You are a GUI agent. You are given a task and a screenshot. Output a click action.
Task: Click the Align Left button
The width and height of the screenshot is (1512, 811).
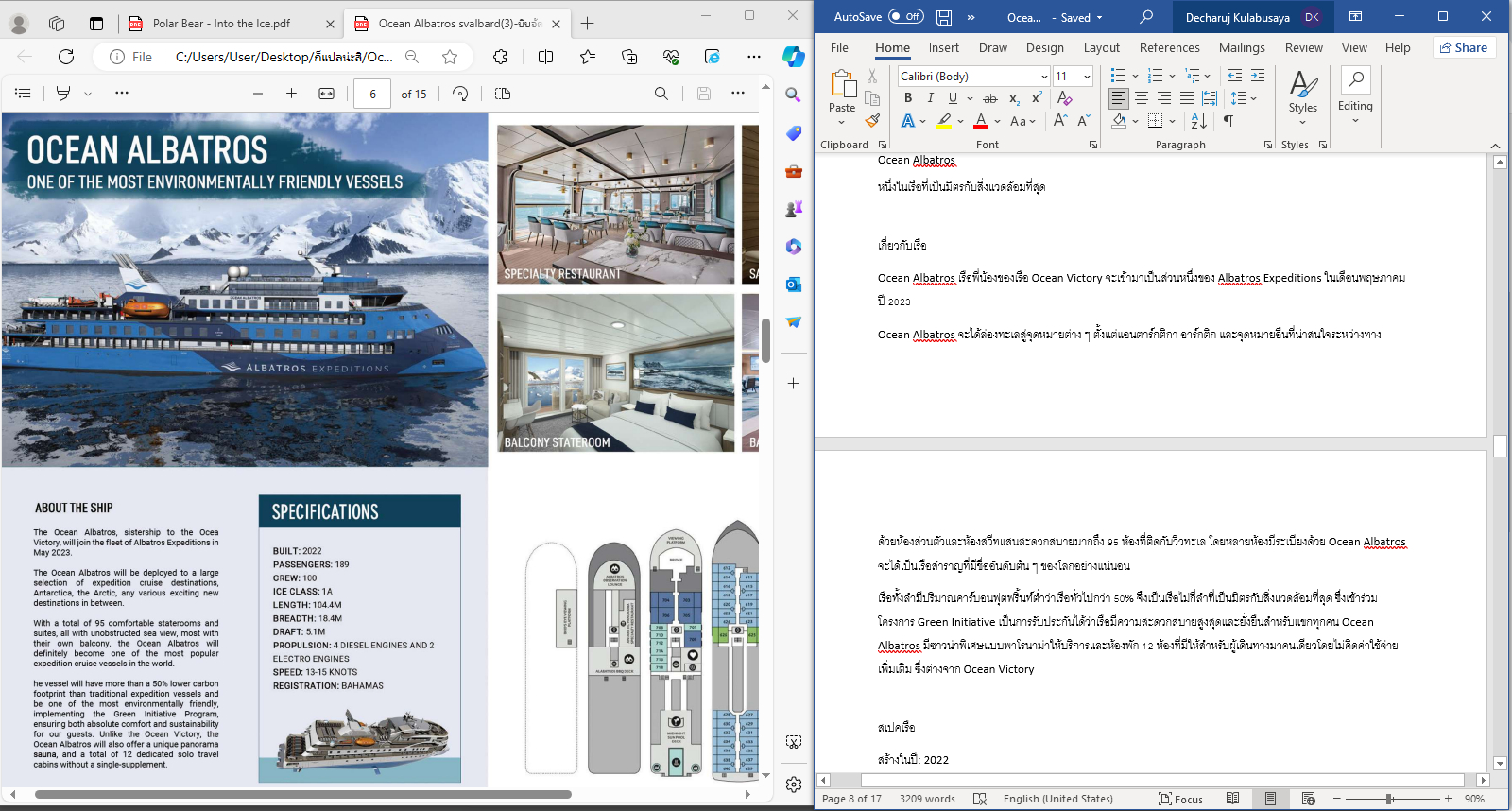(x=1119, y=98)
